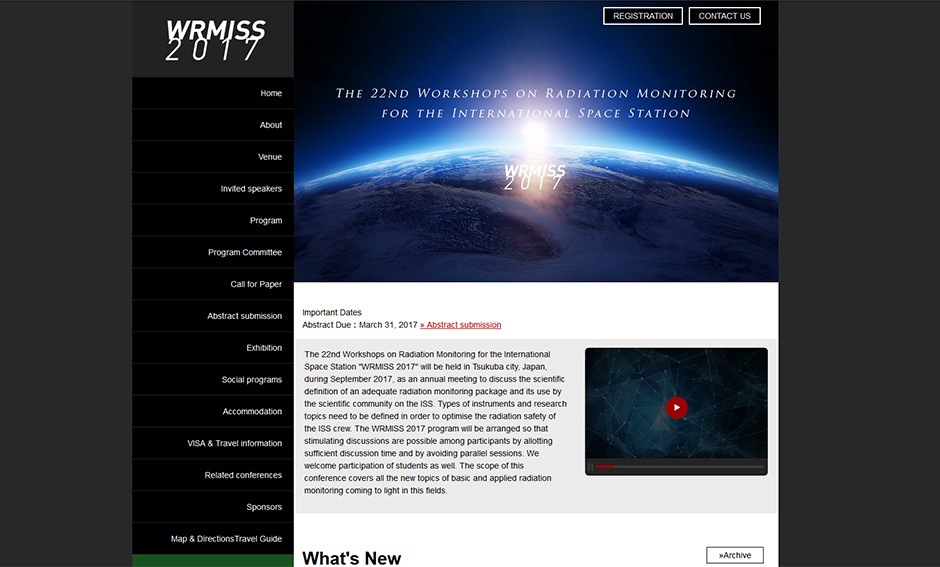Open the Contact Us page
The image size is (940, 567).
724,16
